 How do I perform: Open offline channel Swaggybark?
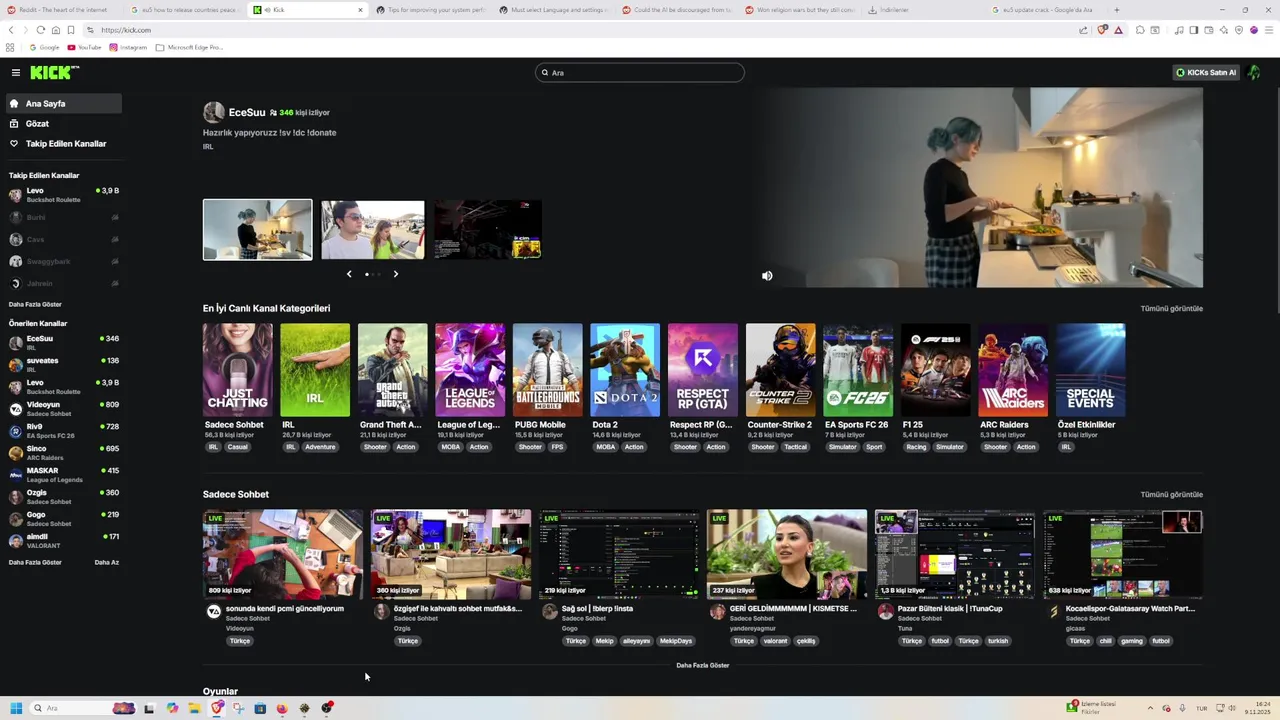62,261
